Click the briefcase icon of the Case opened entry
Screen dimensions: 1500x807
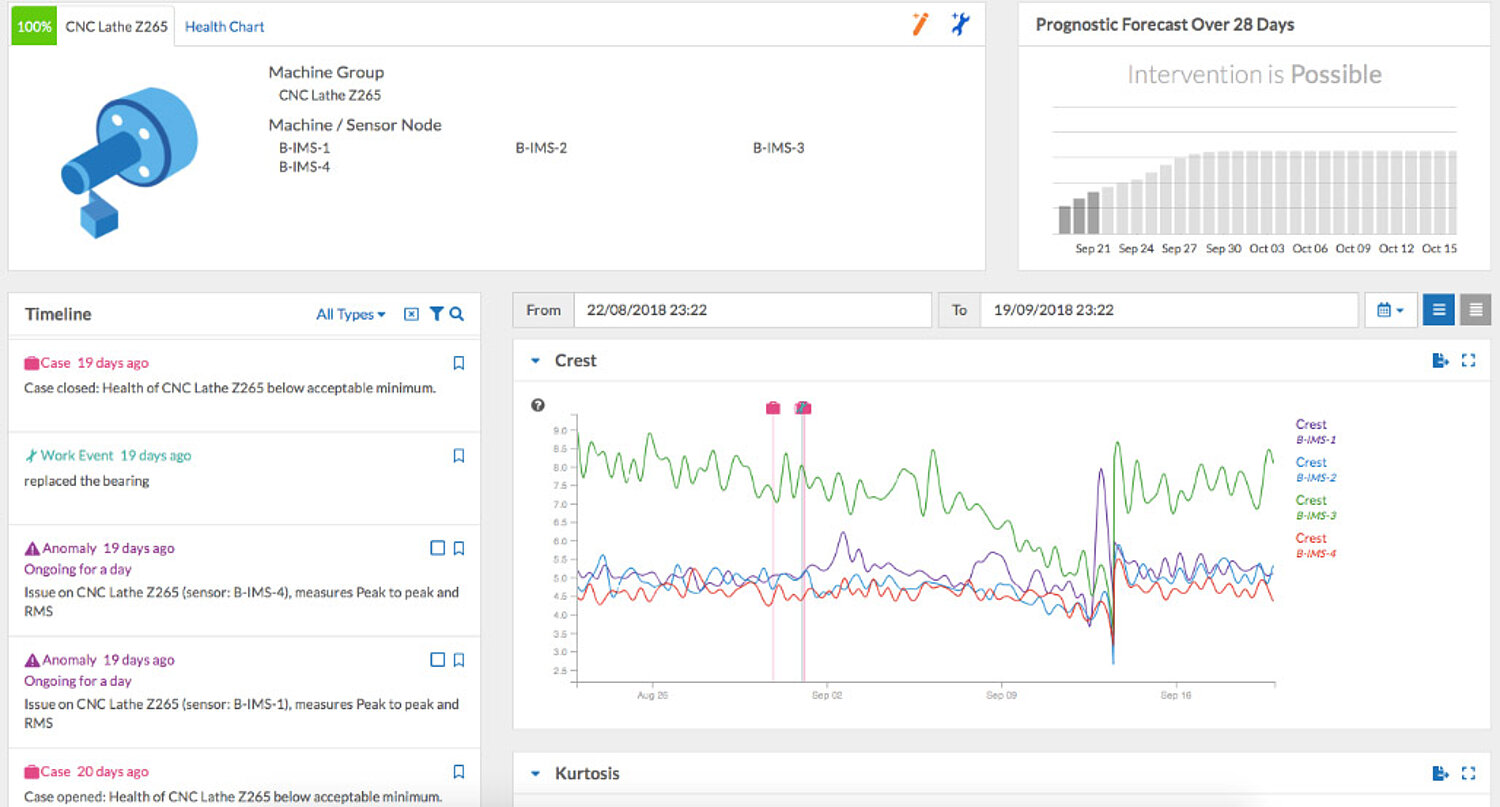click(x=31, y=772)
